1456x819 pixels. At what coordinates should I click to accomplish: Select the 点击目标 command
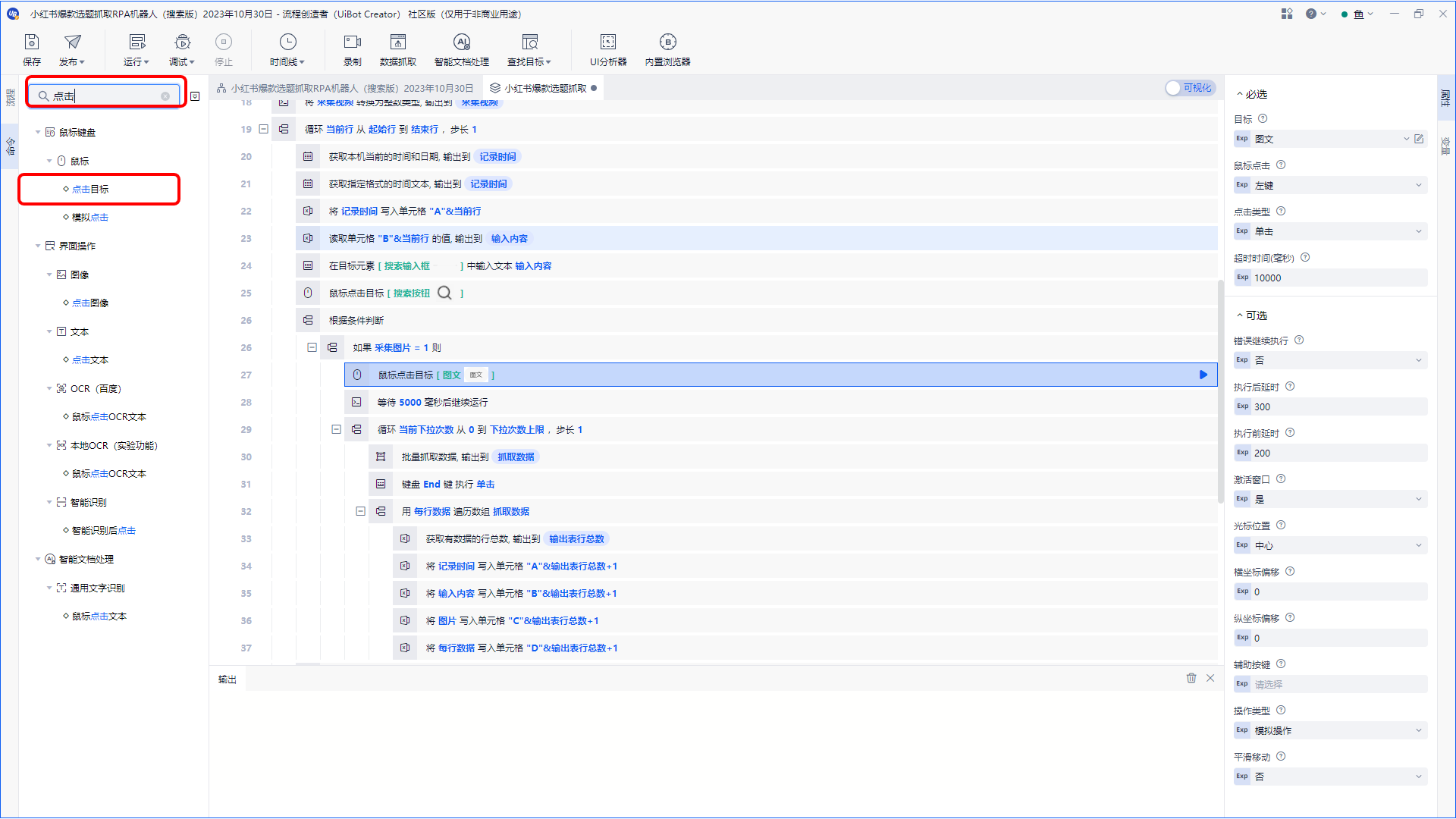point(90,189)
